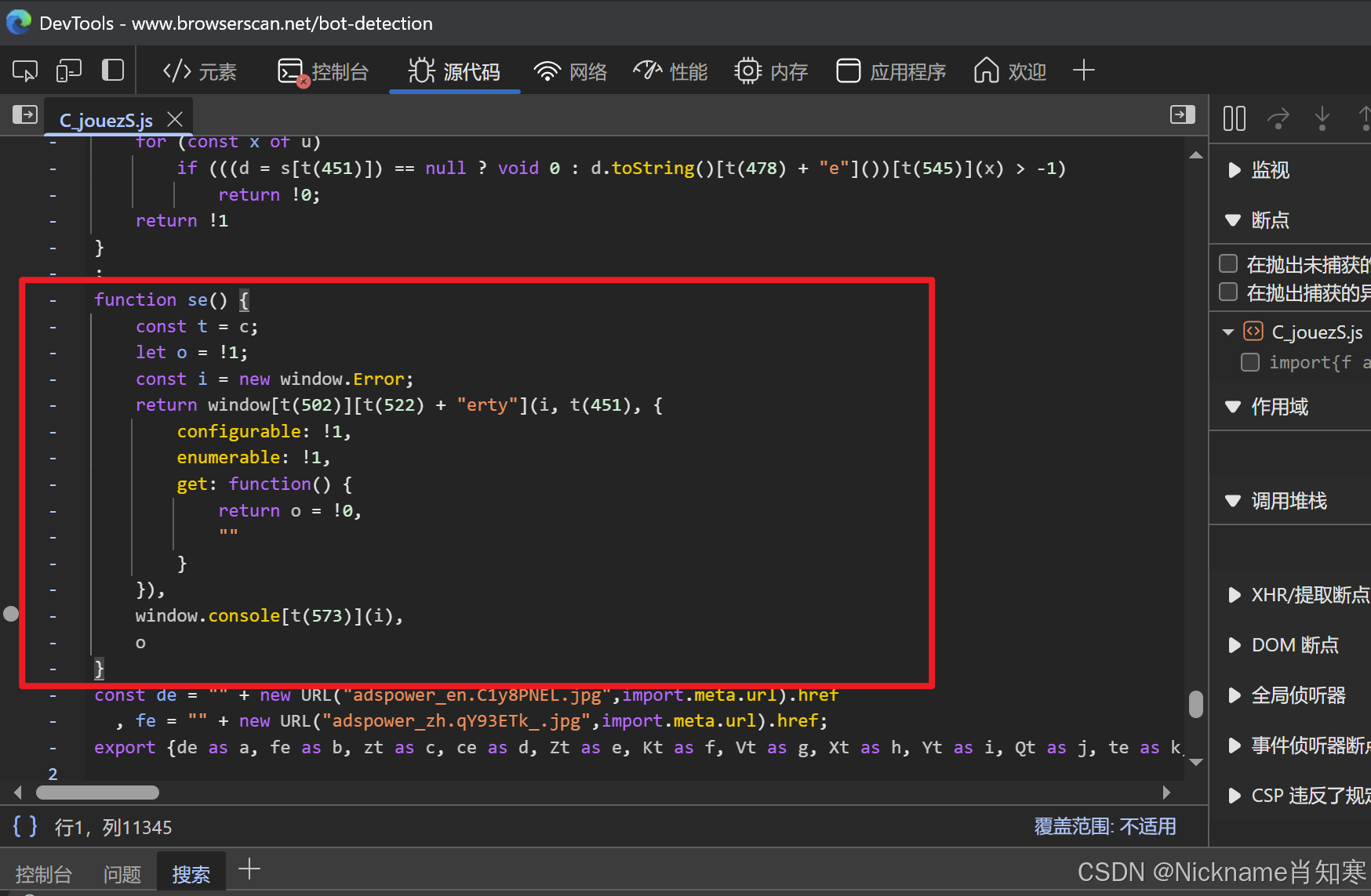
Task: Expand the CSP 违反了规定 section
Action: coord(1233,796)
